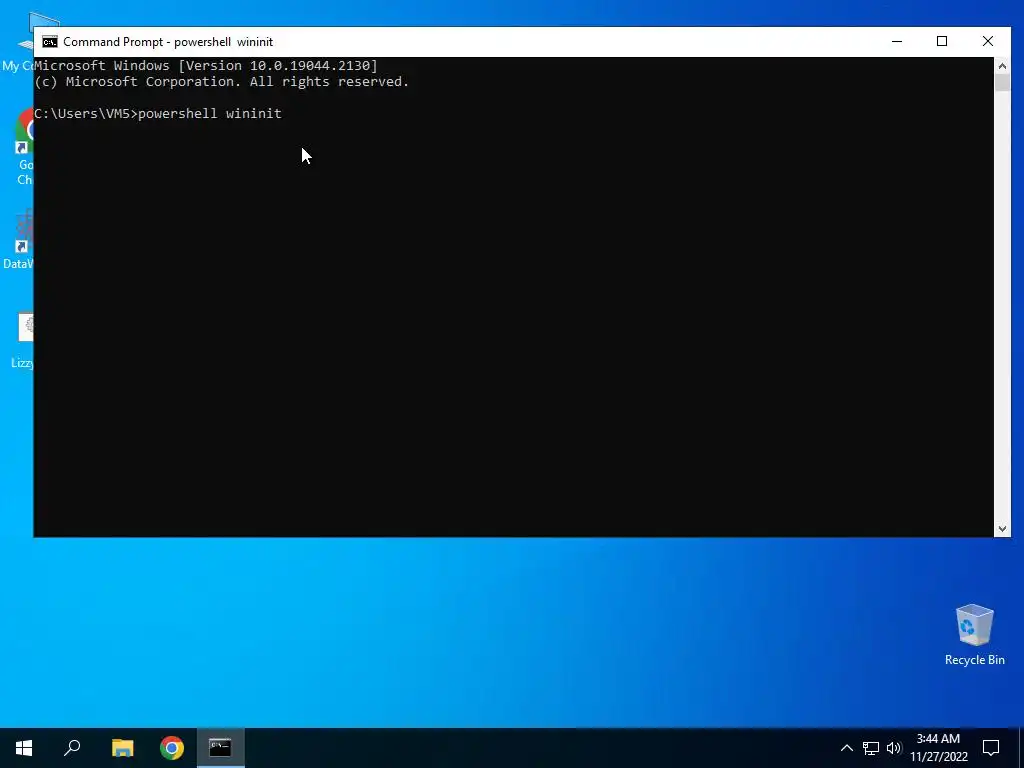The image size is (1024, 768).
Task: Click the 'Recycle Bin' label text
Action: point(974,660)
